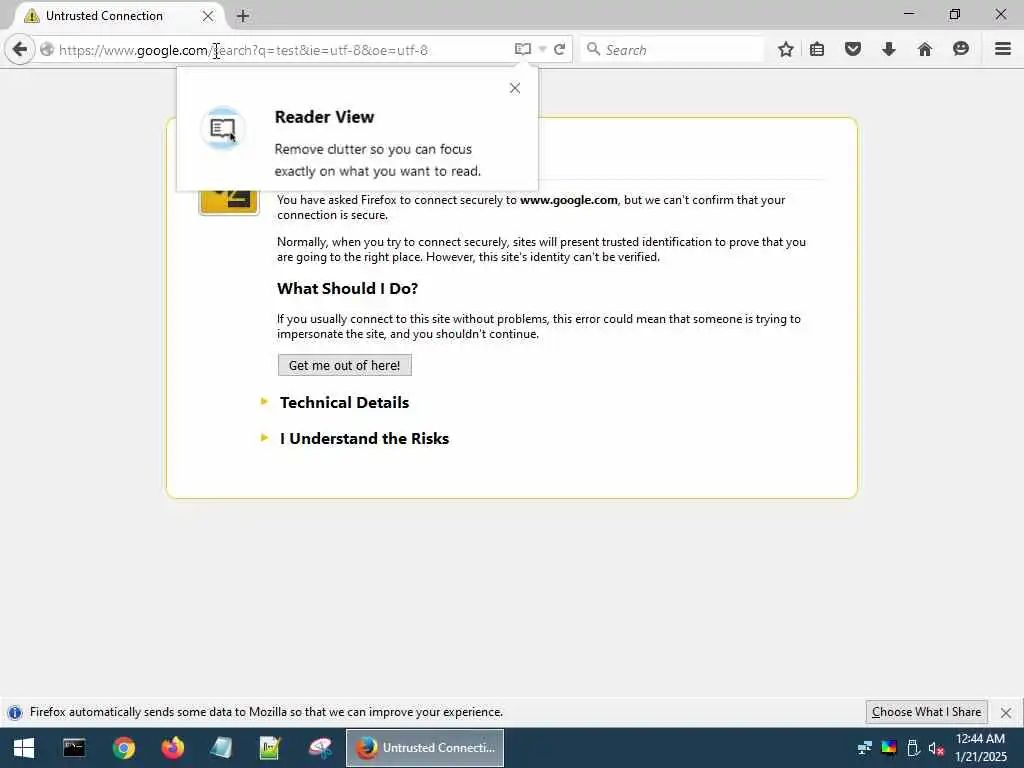Go to the Firefox home page
Image resolution: width=1024 pixels, height=768 pixels.
[x=925, y=50]
